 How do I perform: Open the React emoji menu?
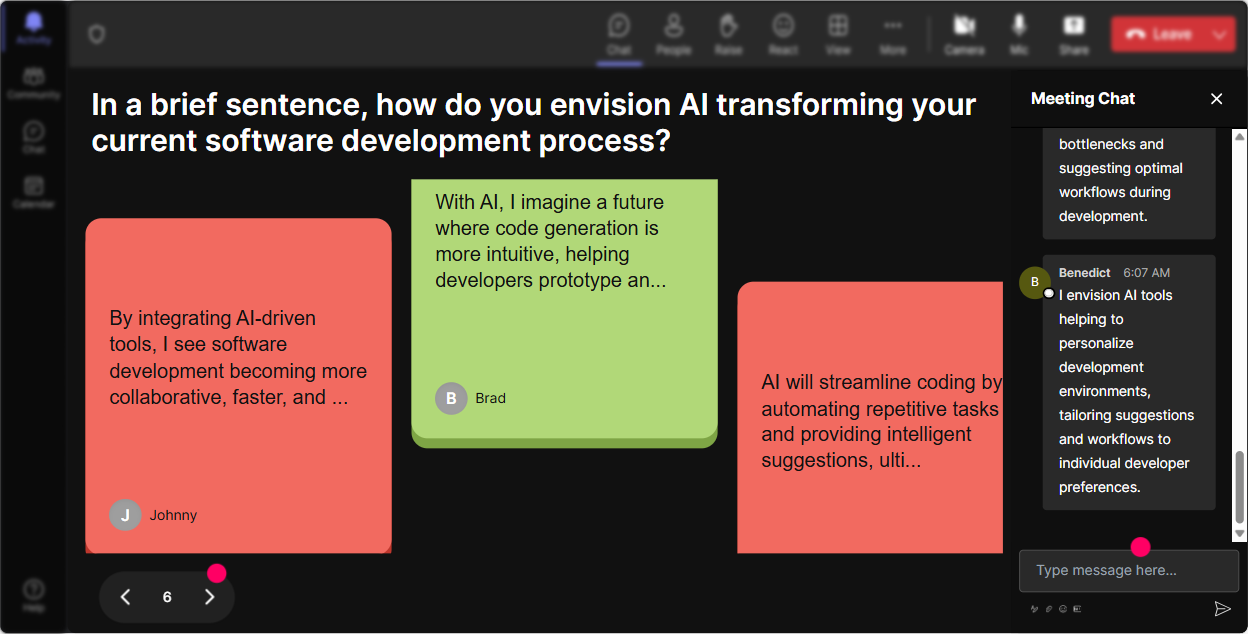[x=783, y=34]
